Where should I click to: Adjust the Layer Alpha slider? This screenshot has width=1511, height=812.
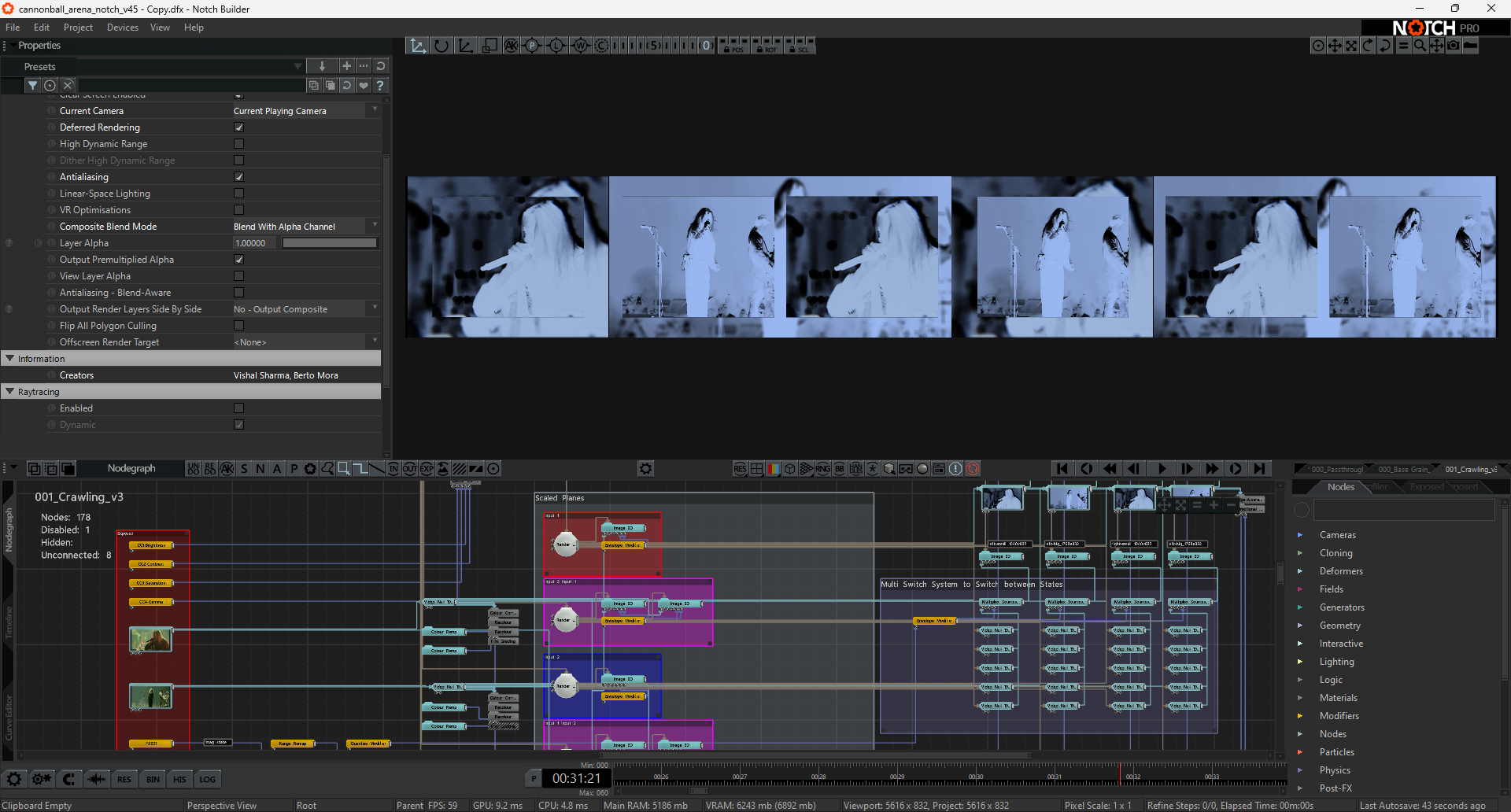click(330, 243)
